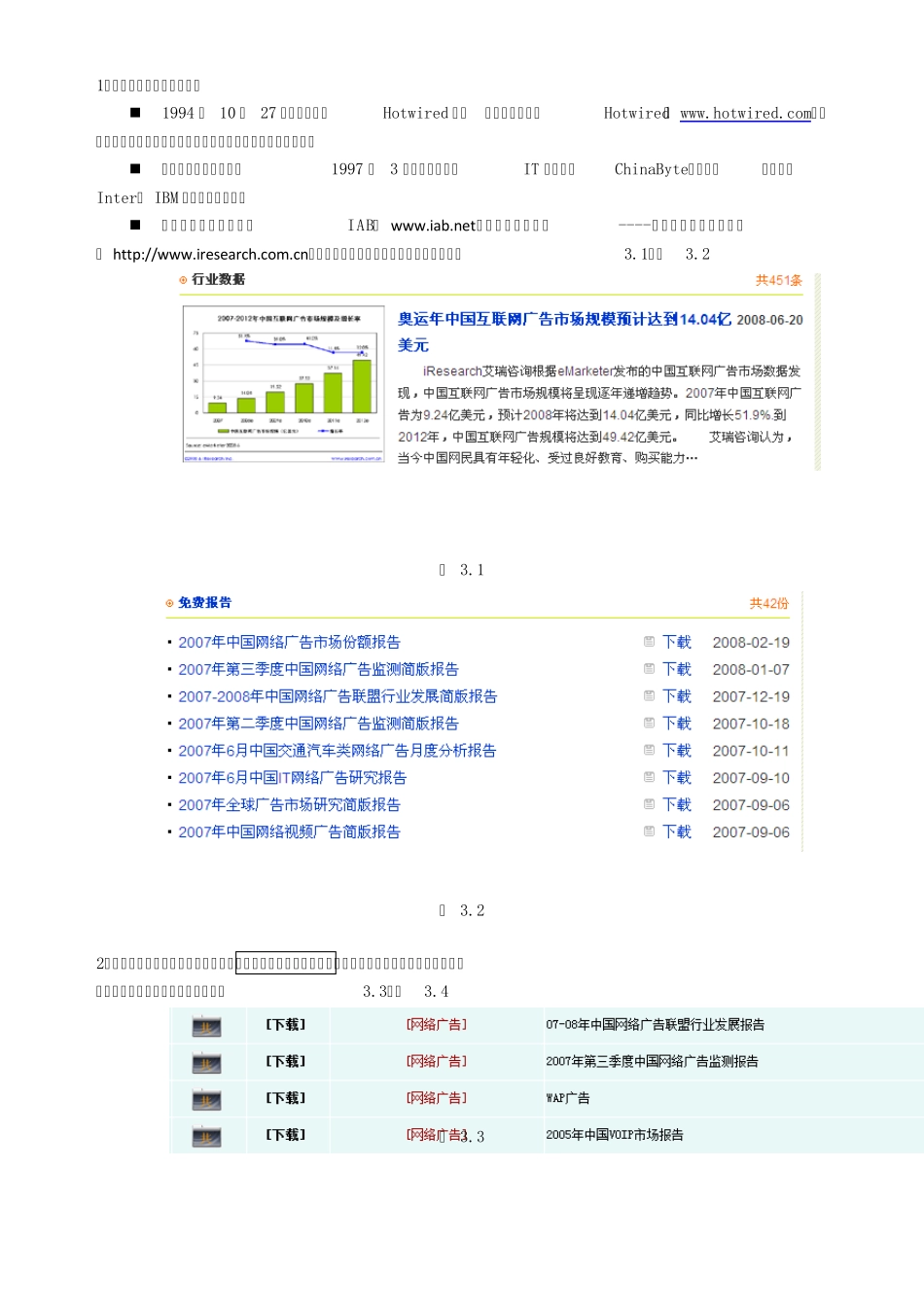
Task: Open 2007年第三季度中国网络广告监测报告 title
Action: 652,1062
